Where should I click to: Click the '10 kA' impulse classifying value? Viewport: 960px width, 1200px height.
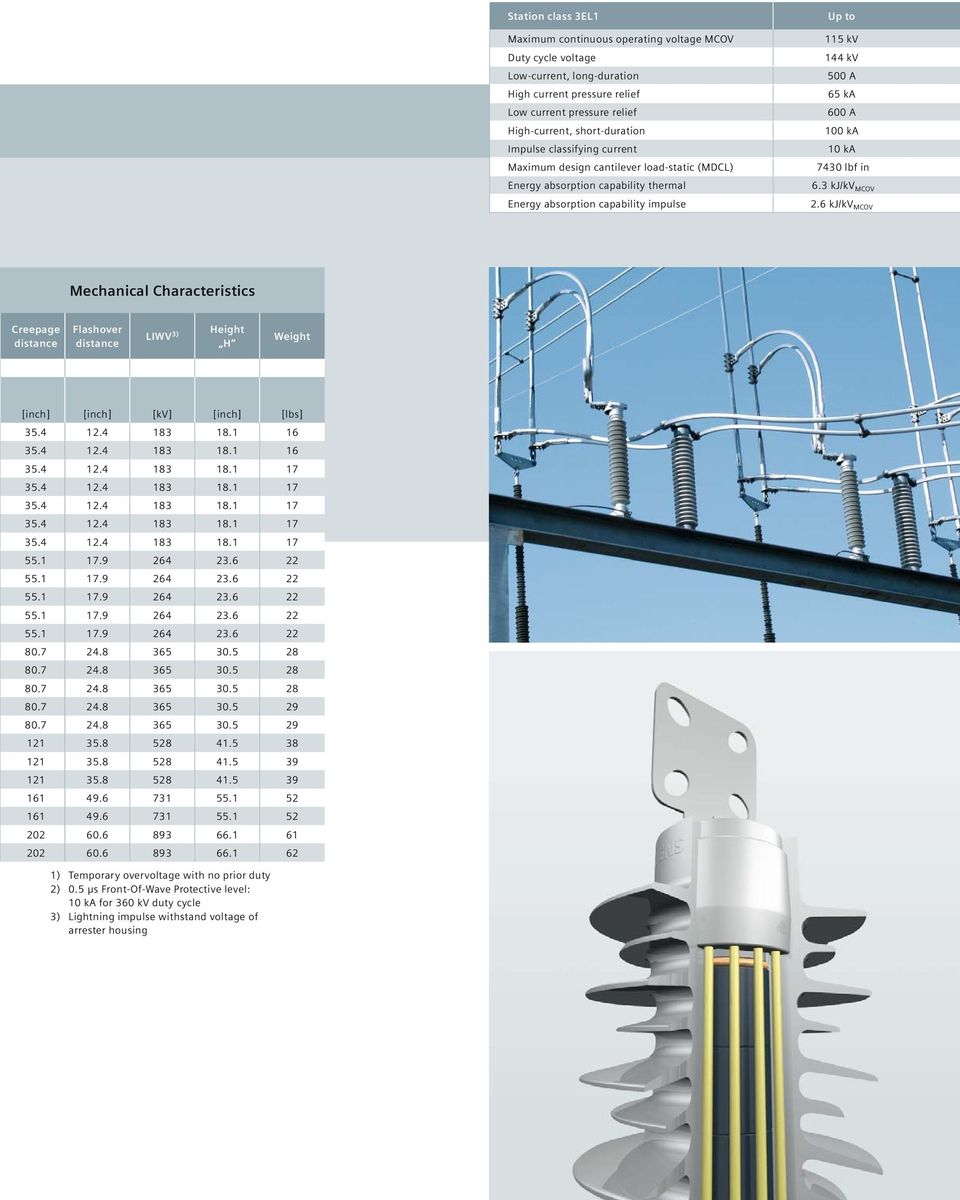coord(841,149)
